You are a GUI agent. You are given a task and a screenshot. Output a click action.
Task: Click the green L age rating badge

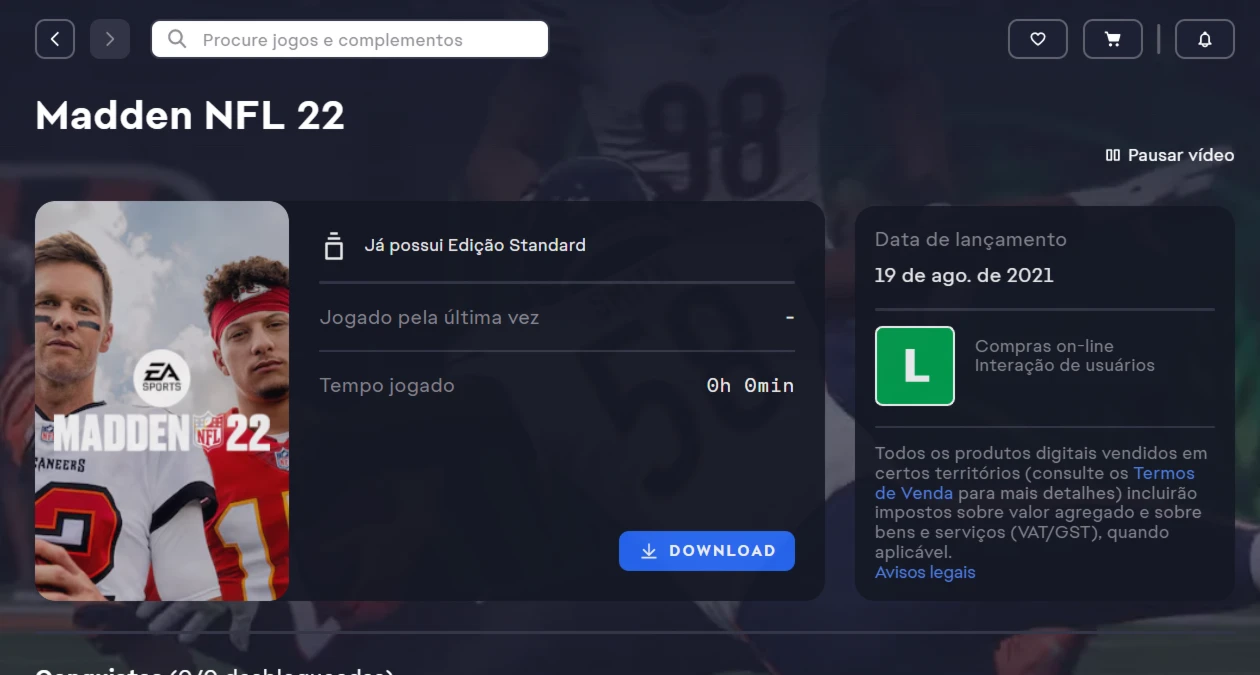915,366
